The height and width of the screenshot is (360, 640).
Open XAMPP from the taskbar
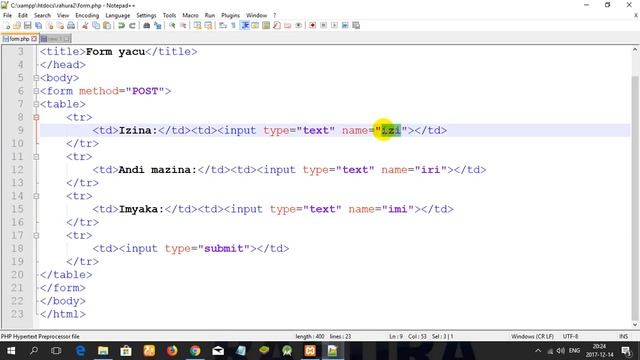click(x=310, y=351)
